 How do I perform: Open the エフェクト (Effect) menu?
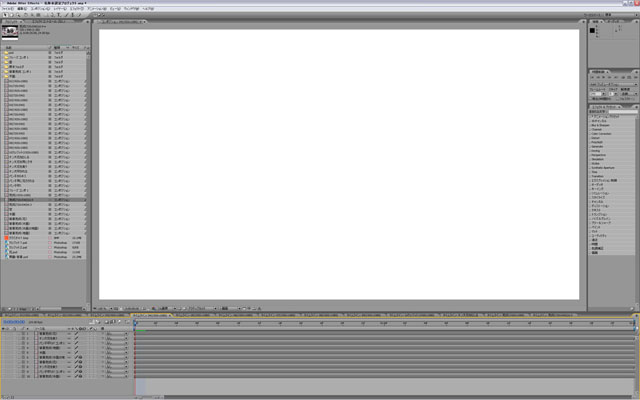(x=77, y=9)
